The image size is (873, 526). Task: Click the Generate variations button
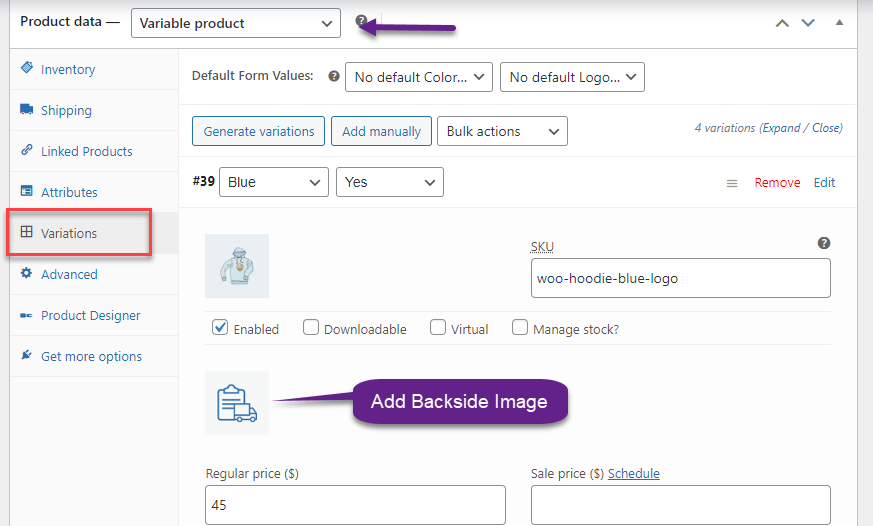click(258, 131)
